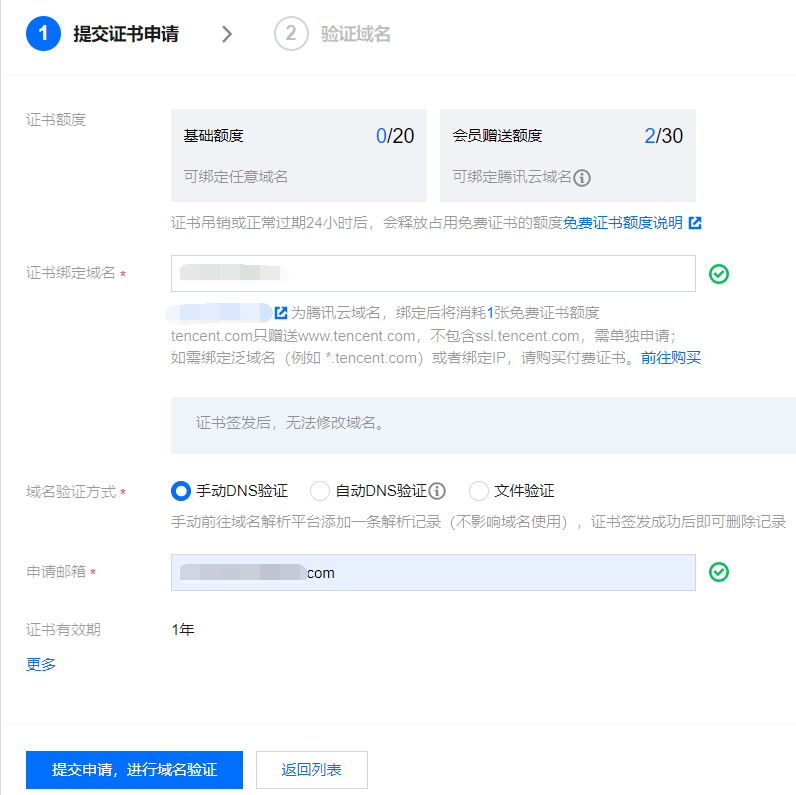796x795 pixels.
Task: Click green check icon beside domain field
Action: (719, 274)
